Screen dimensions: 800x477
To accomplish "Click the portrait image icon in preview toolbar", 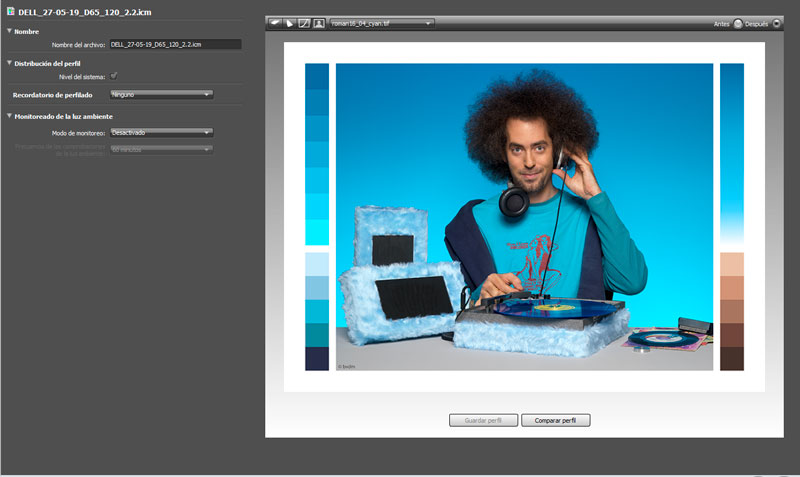I will [x=318, y=22].
